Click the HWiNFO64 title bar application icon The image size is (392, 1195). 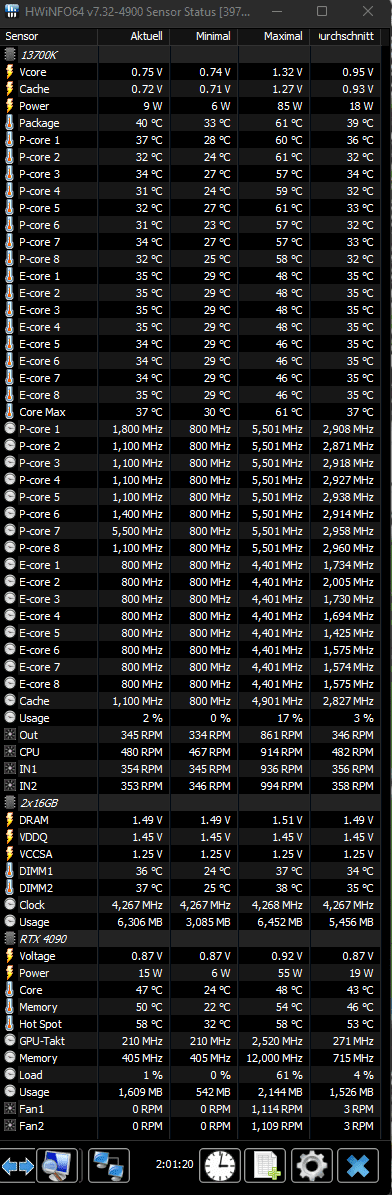tap(12, 11)
